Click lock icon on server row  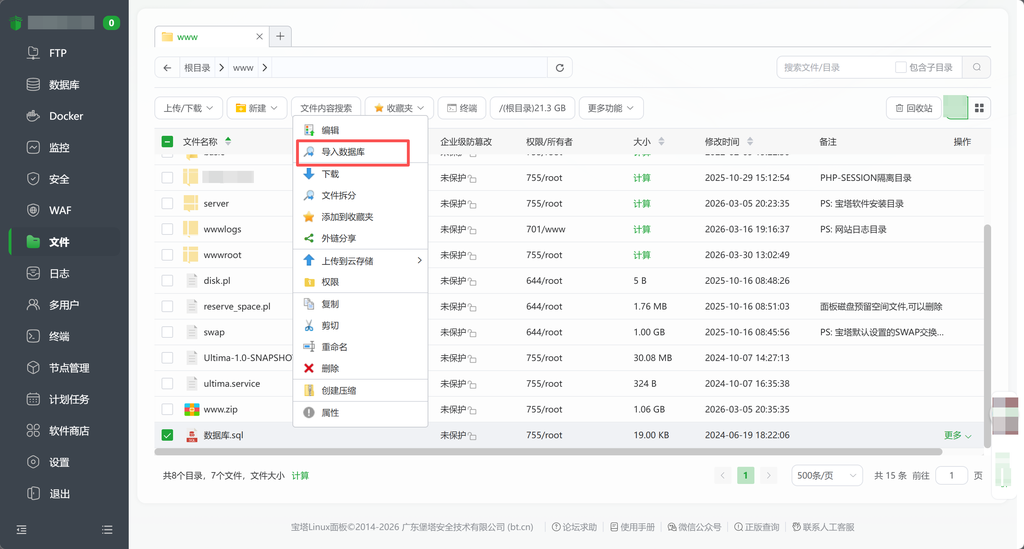coord(472,204)
